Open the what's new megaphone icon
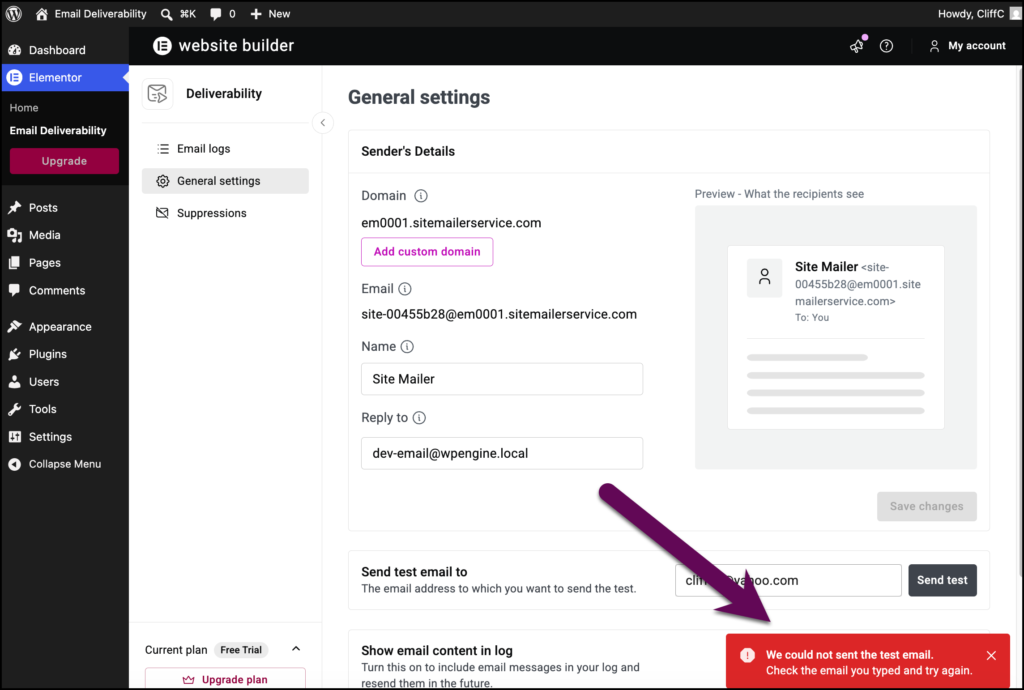1024x690 pixels. [857, 46]
